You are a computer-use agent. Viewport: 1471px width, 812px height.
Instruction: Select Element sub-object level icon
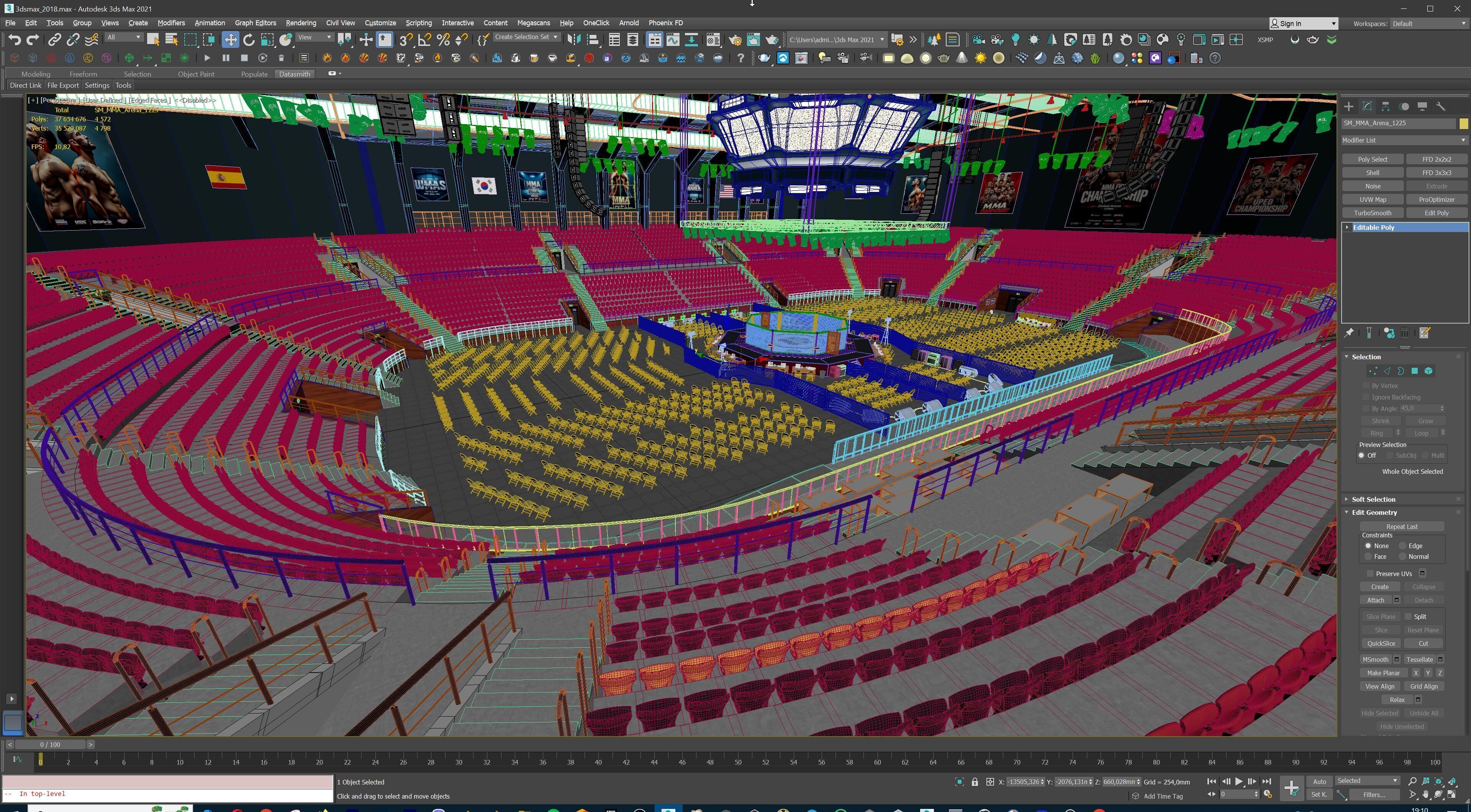(1428, 371)
